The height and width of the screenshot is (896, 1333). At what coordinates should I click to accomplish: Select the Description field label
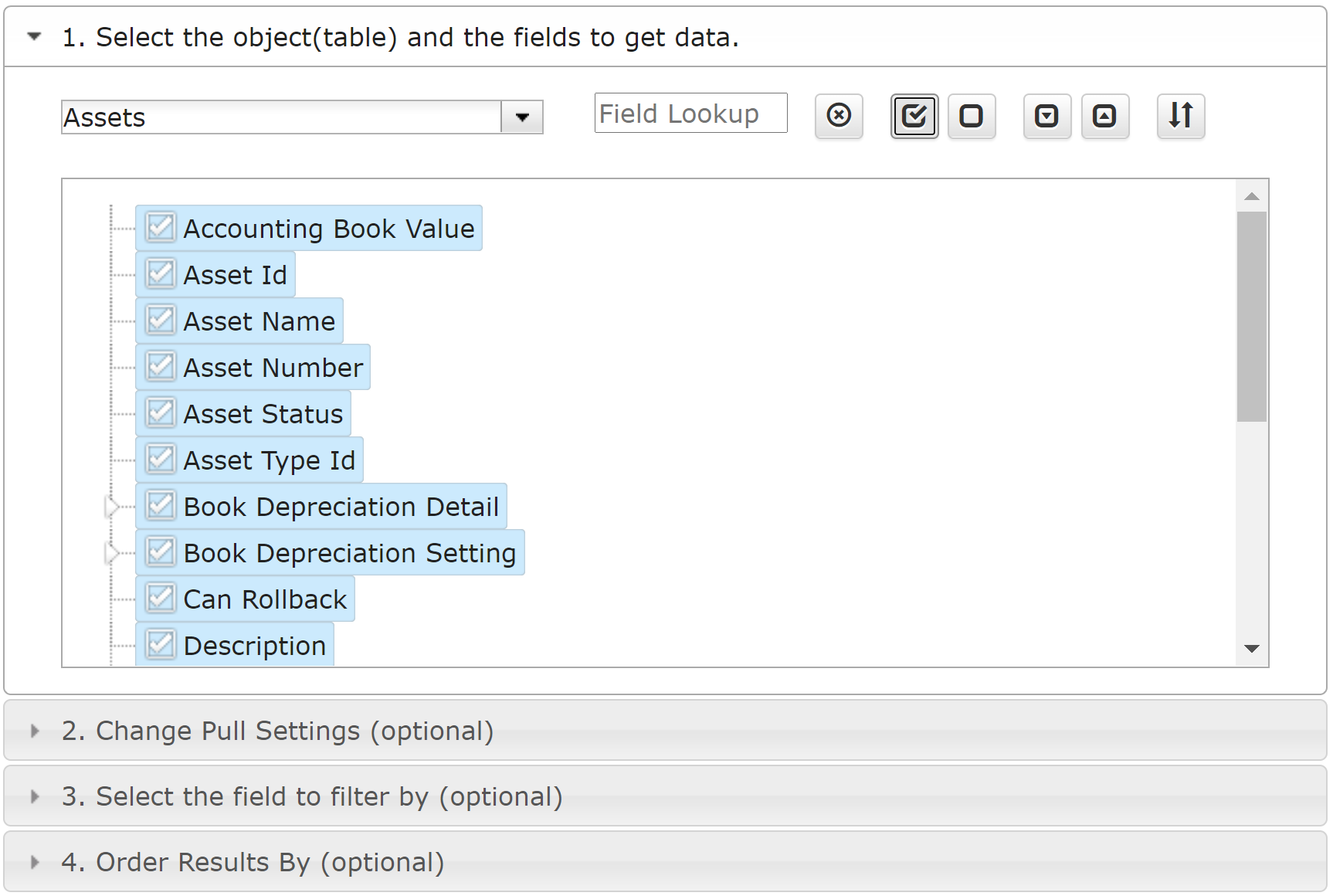click(x=255, y=646)
